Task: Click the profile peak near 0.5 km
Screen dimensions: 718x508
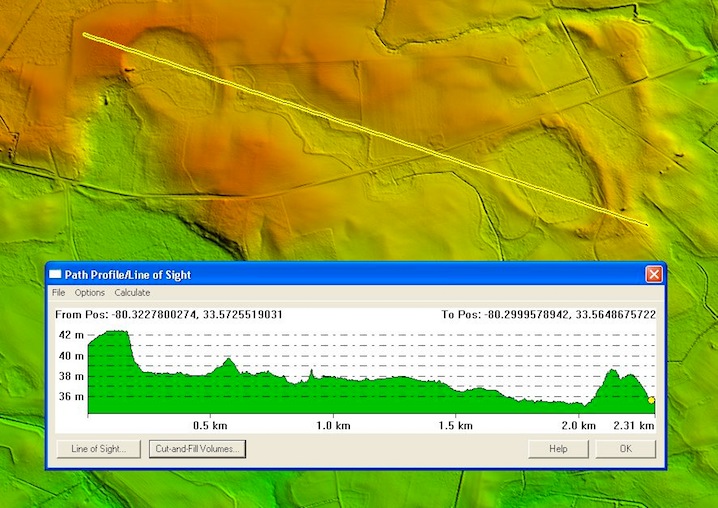Action: point(229,360)
